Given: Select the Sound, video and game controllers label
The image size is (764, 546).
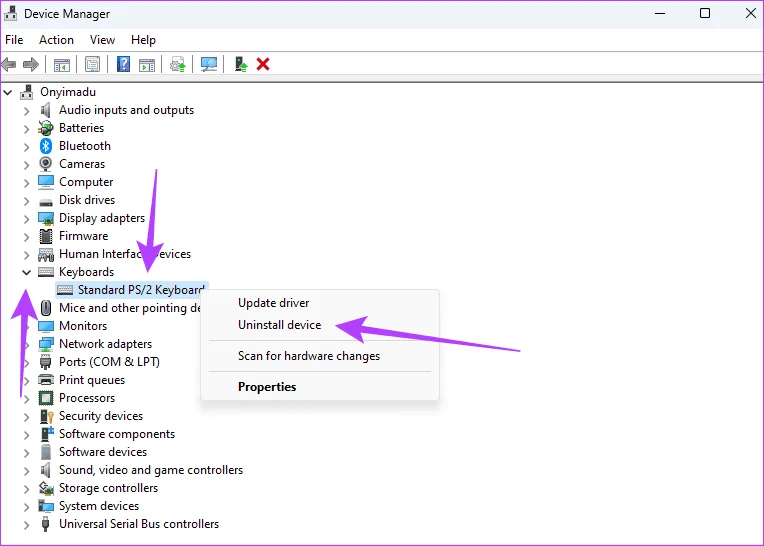Looking at the screenshot, I should click(x=151, y=470).
